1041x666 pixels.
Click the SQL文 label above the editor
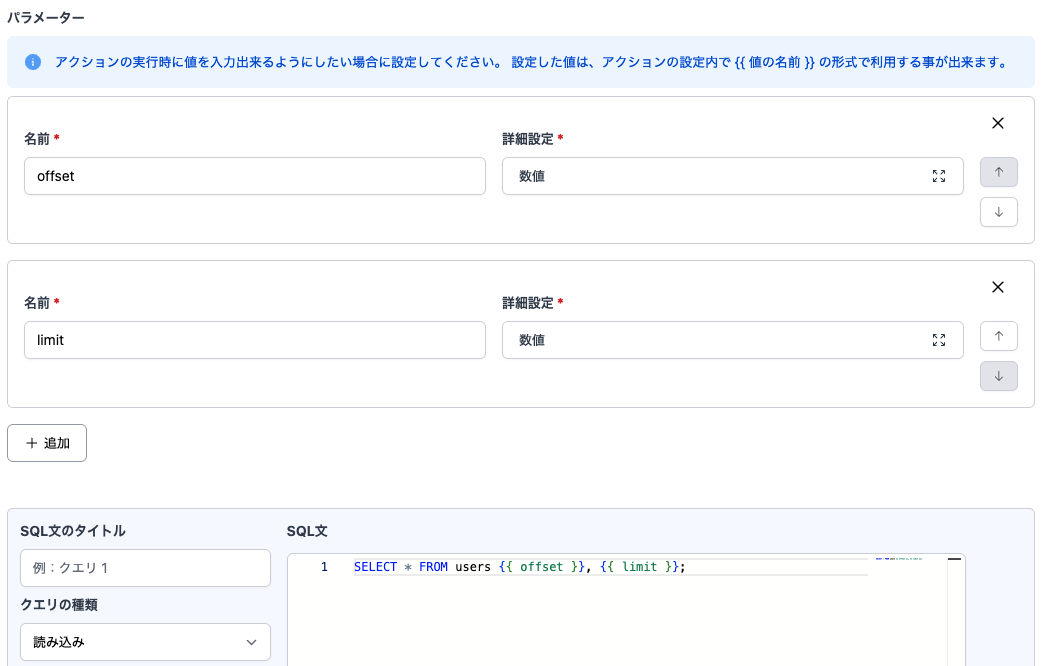coord(307,531)
